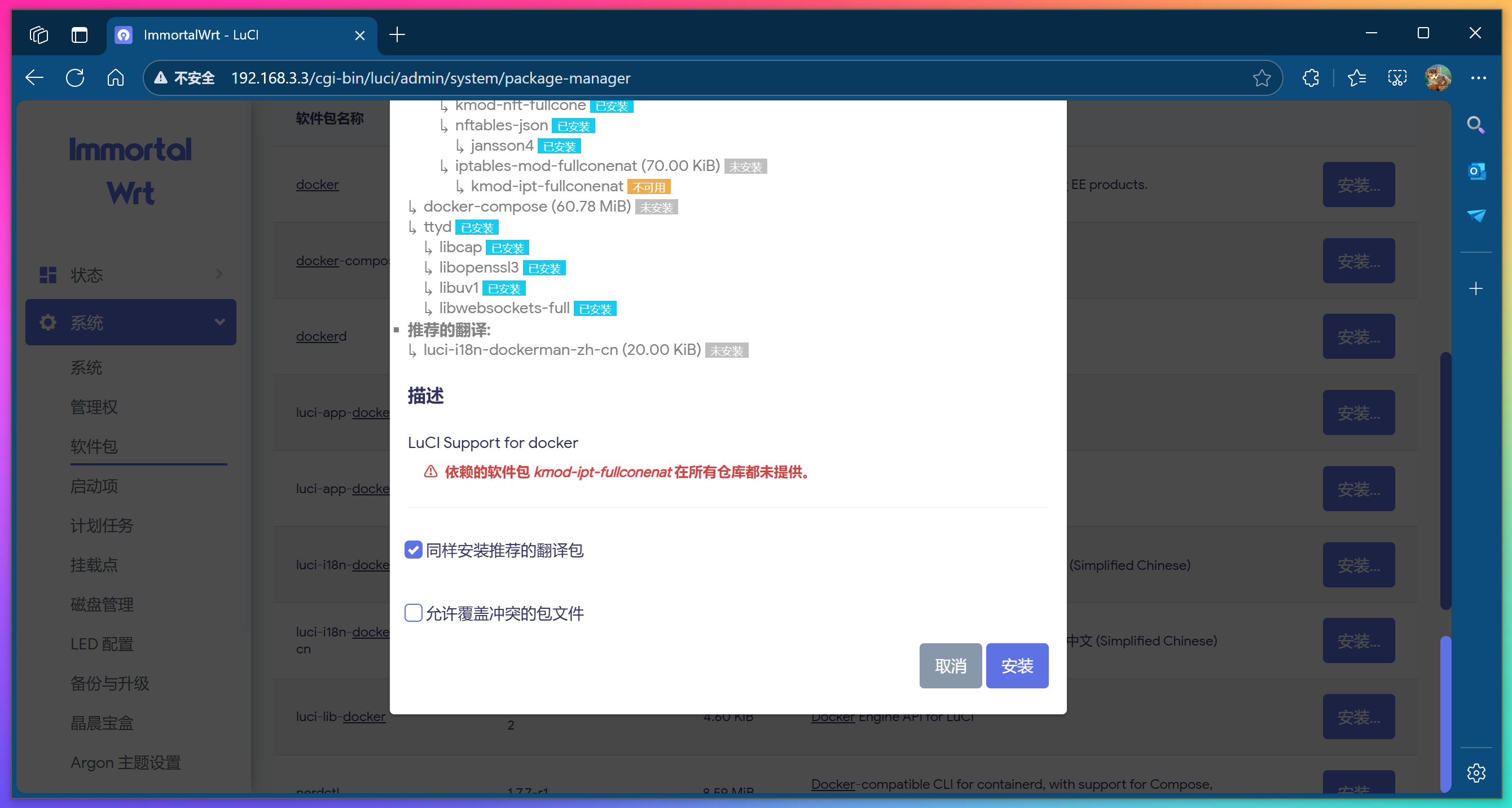Open the Edge extensions panel

1311,77
